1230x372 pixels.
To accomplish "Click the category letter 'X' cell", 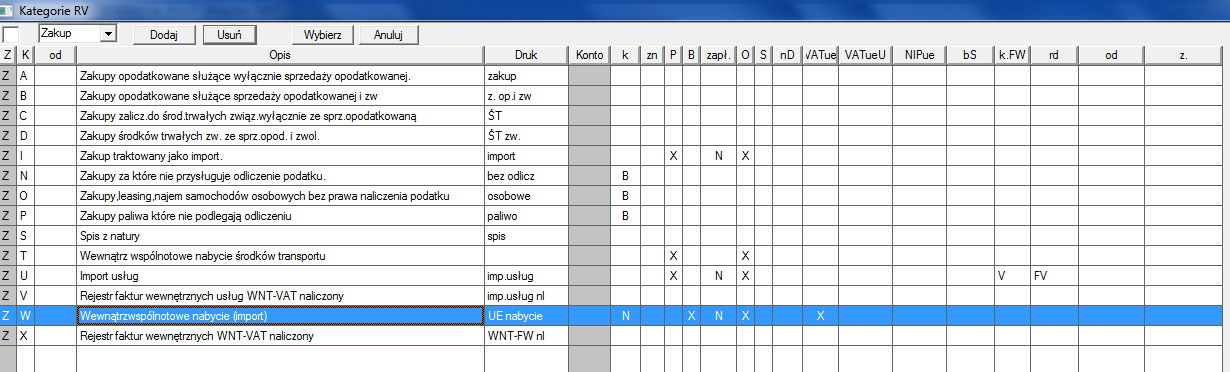I will [25, 335].
